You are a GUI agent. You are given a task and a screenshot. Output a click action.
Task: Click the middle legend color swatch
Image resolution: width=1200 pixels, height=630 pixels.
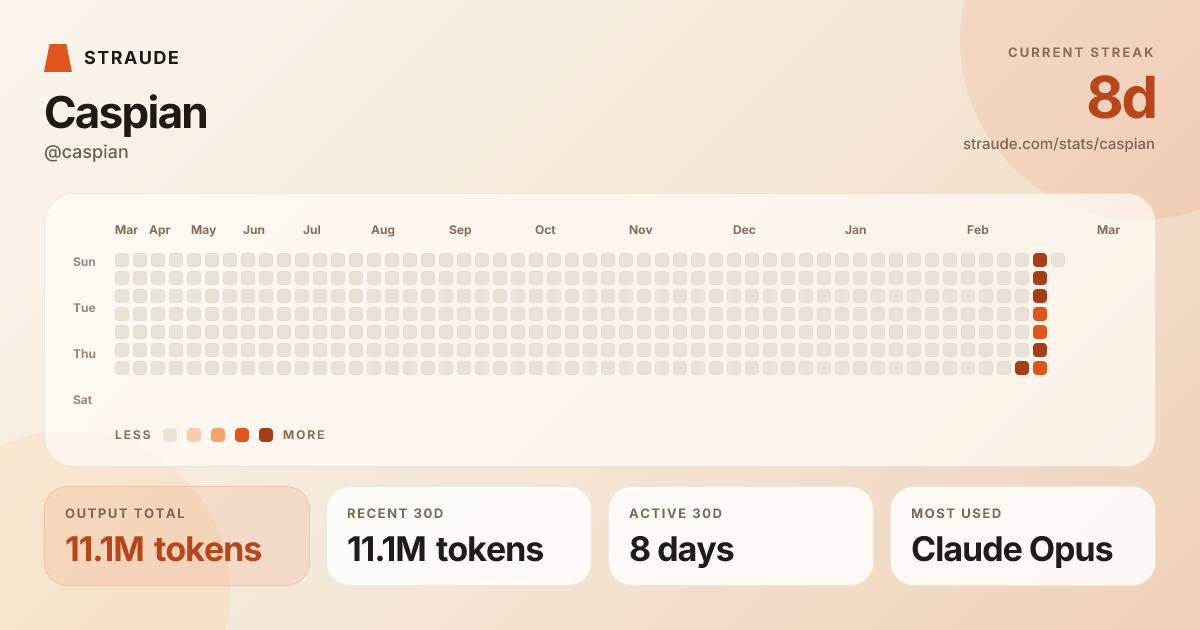[x=218, y=435]
